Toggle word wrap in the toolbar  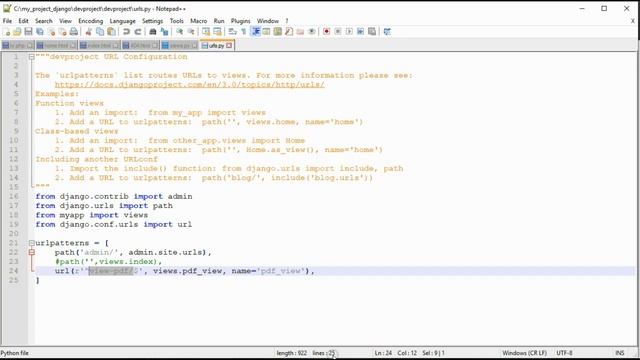point(232,32)
